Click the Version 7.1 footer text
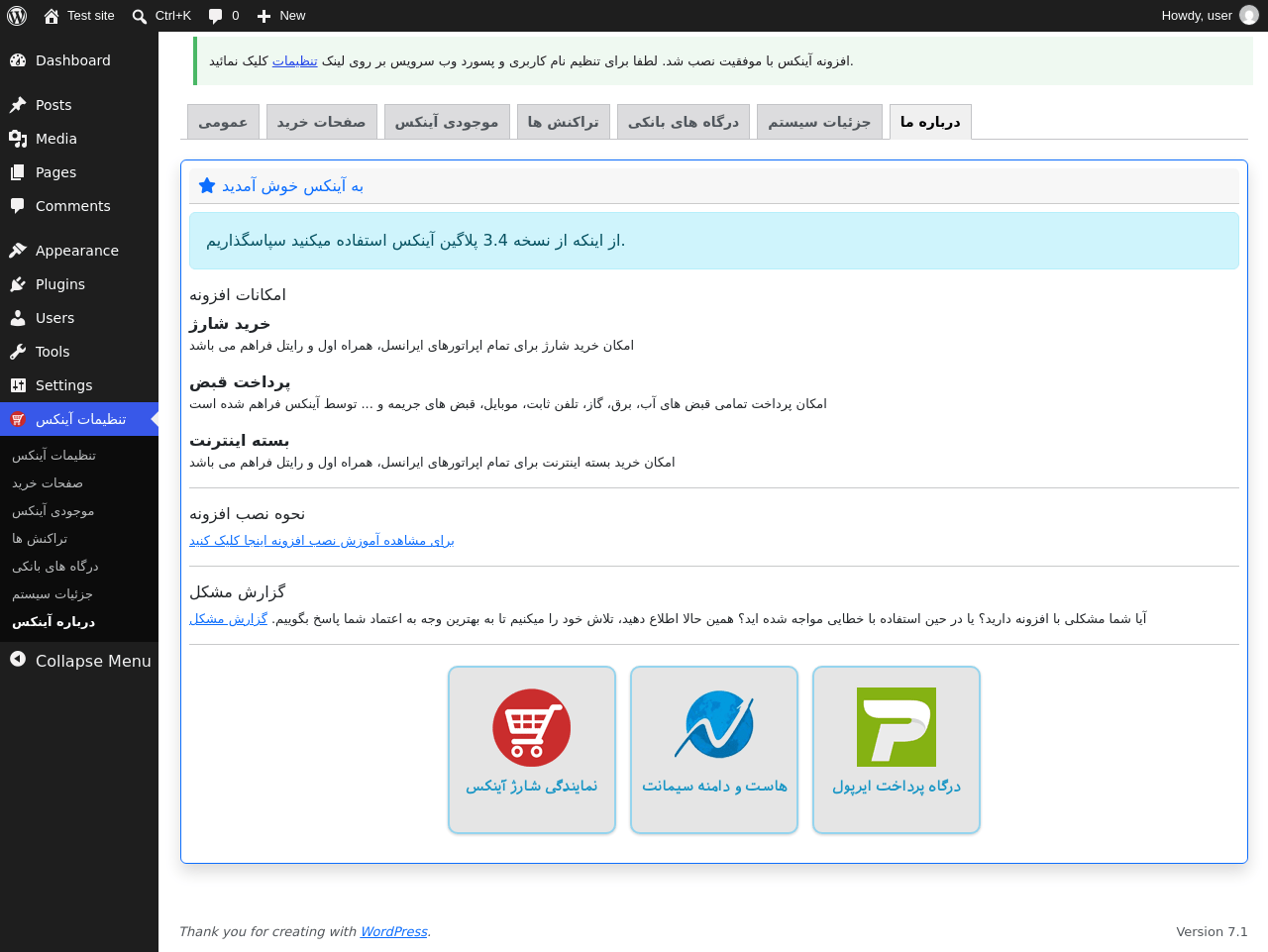 pos(1212,932)
